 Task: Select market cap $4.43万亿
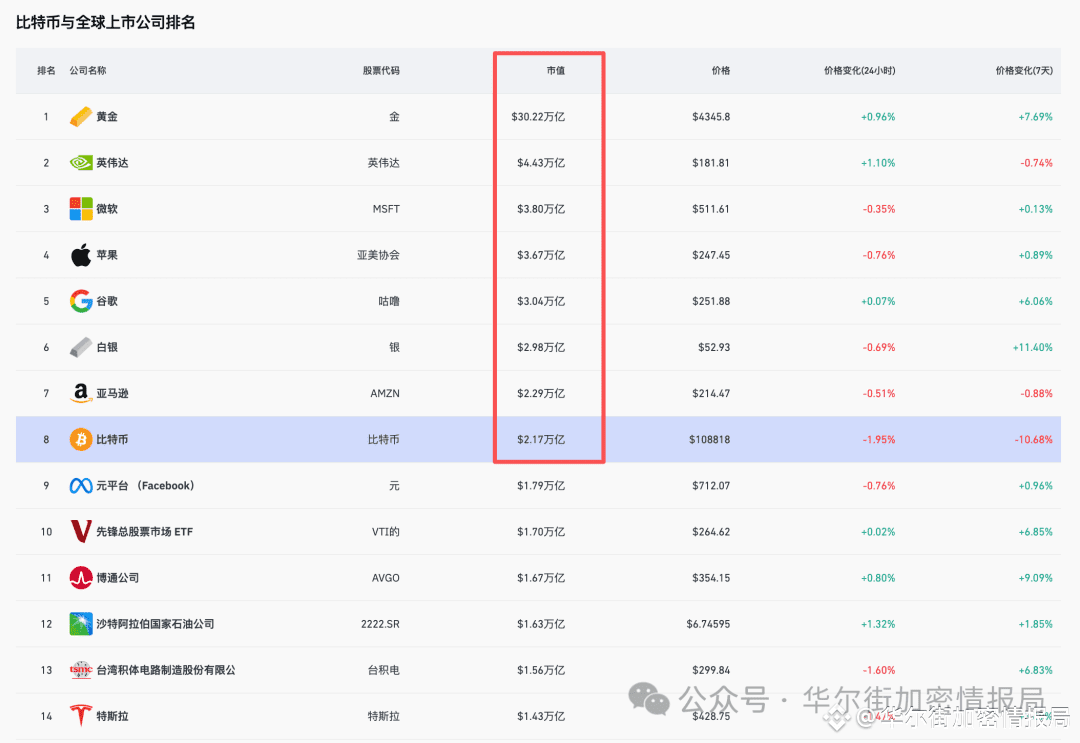click(x=541, y=163)
